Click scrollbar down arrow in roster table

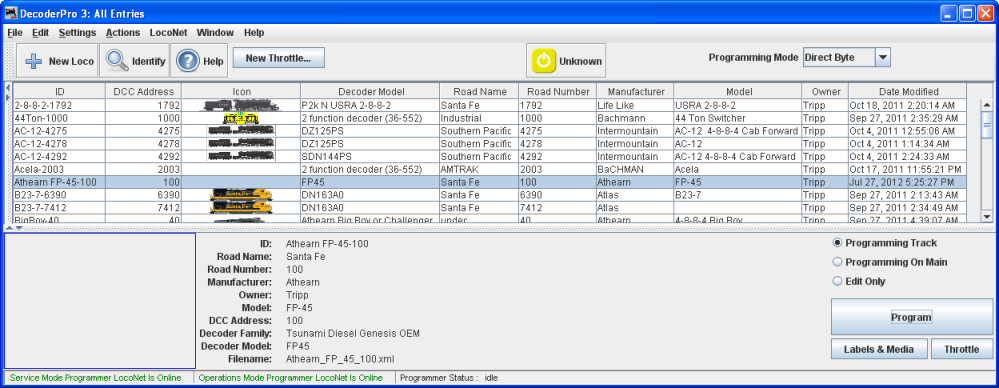[987, 217]
